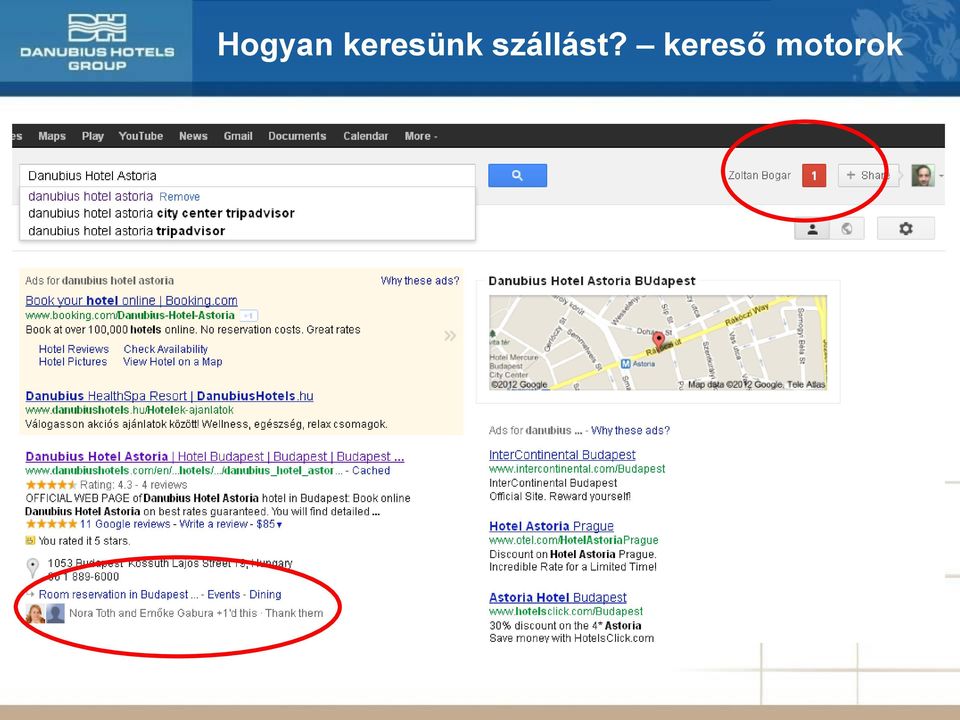
Task: Select suggestion 'danubius hotel astoria city center tripadvisor'
Action: (x=162, y=214)
